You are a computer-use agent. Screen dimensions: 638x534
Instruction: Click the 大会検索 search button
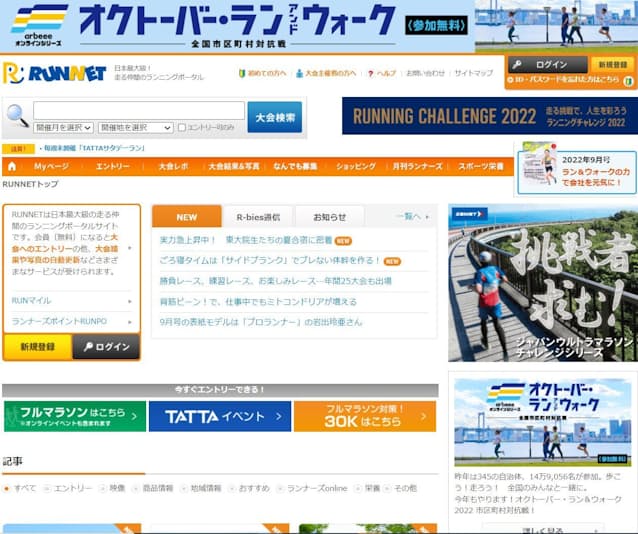click(275, 118)
